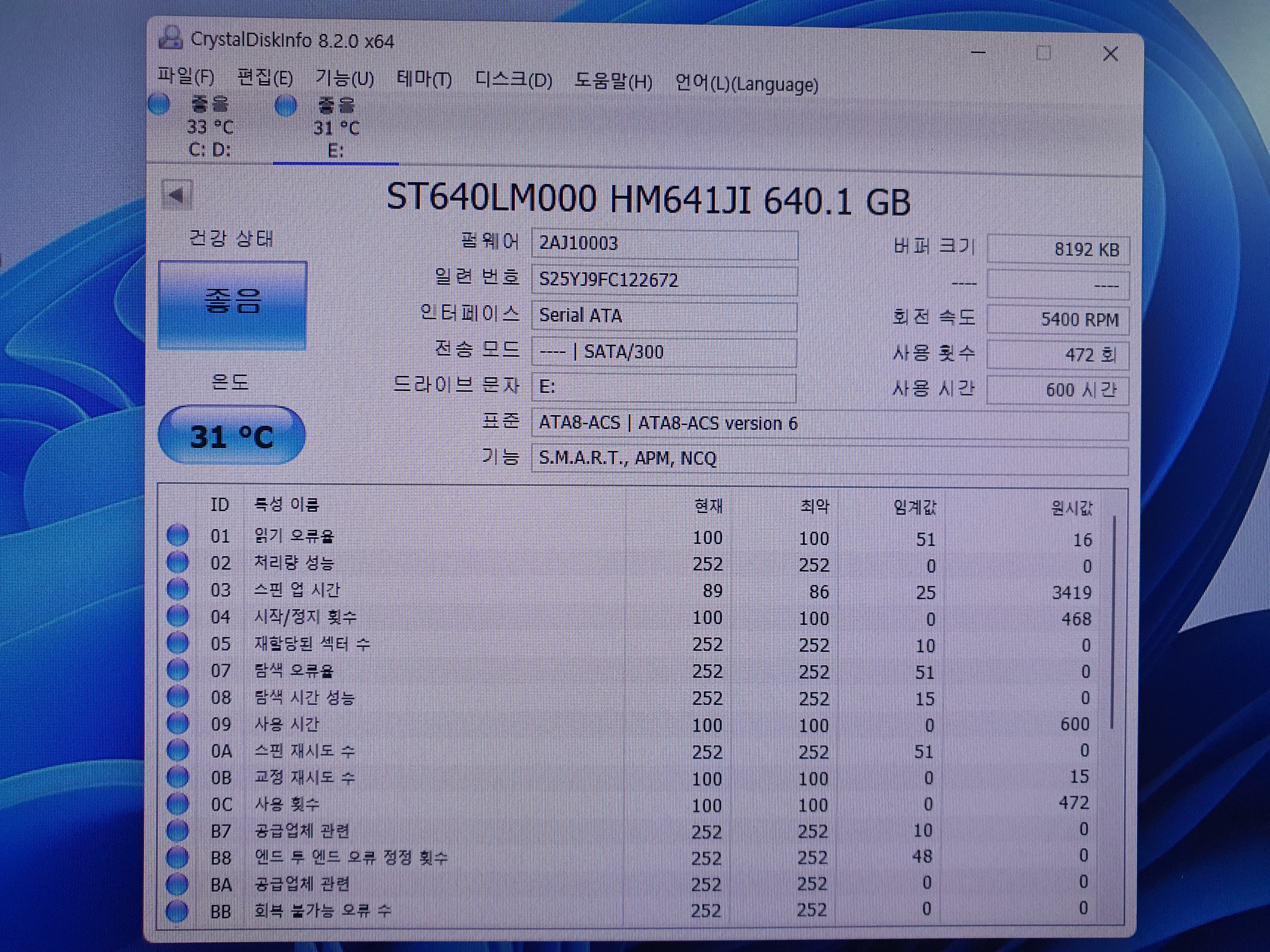Click status icon for row 0A 스핀 재시도 수

pos(177,751)
